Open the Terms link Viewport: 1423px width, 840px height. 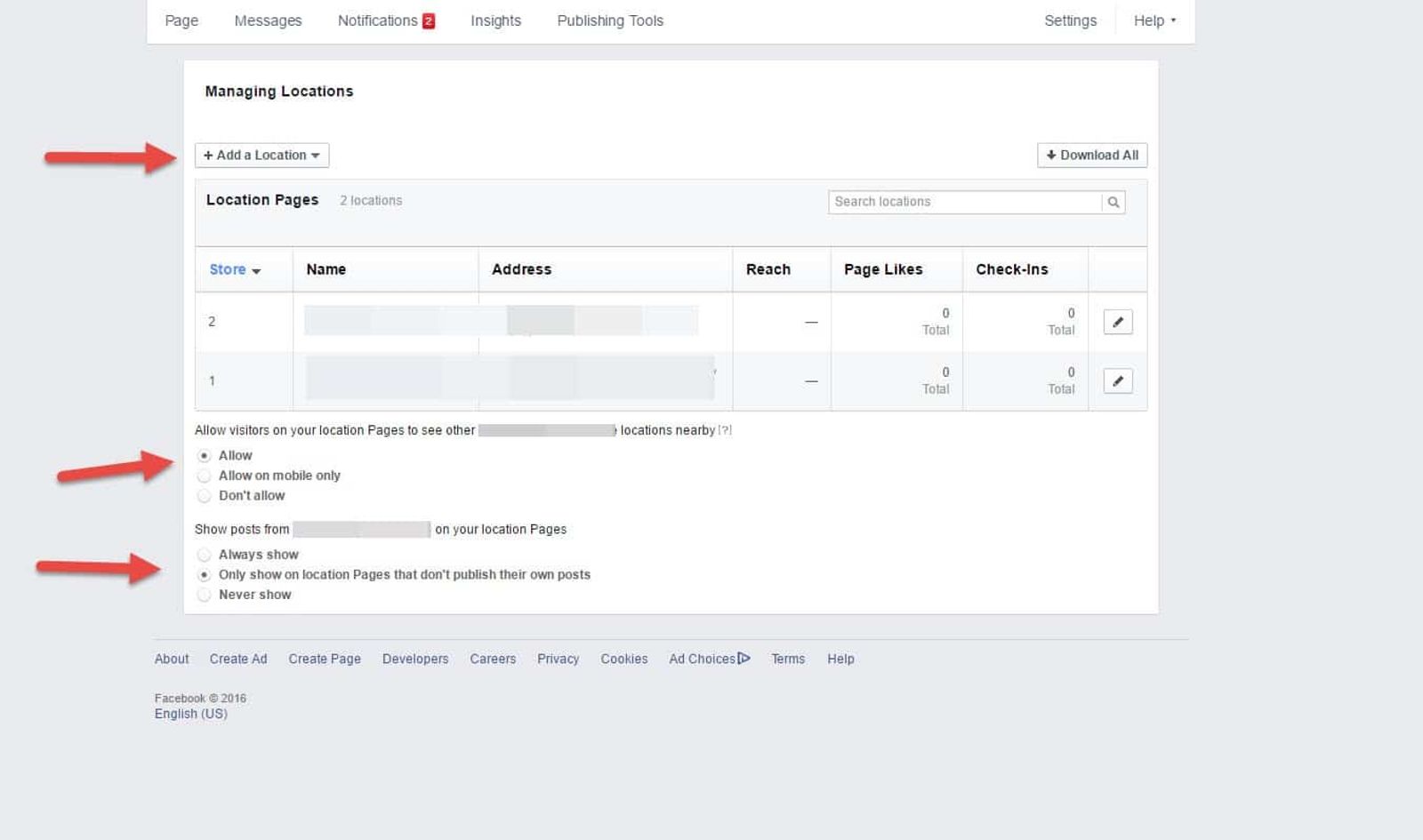(x=788, y=659)
